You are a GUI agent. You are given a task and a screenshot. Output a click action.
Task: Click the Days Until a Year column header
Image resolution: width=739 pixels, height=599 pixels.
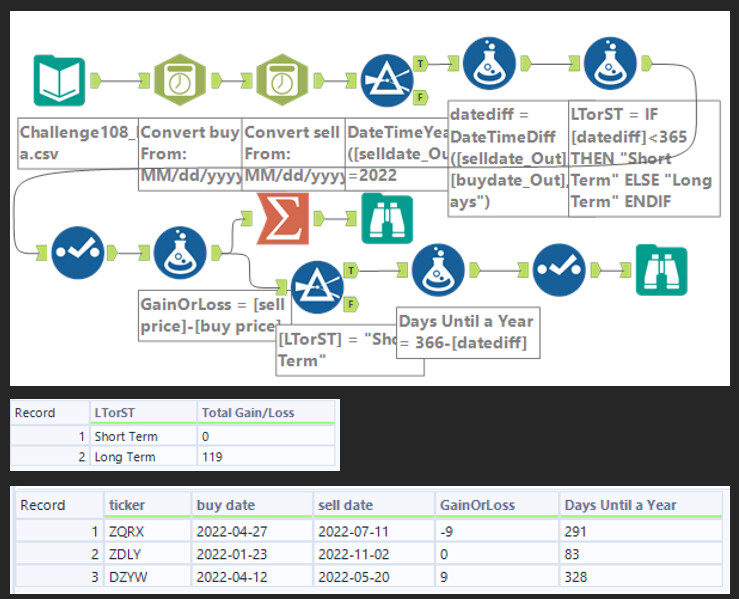(641, 505)
